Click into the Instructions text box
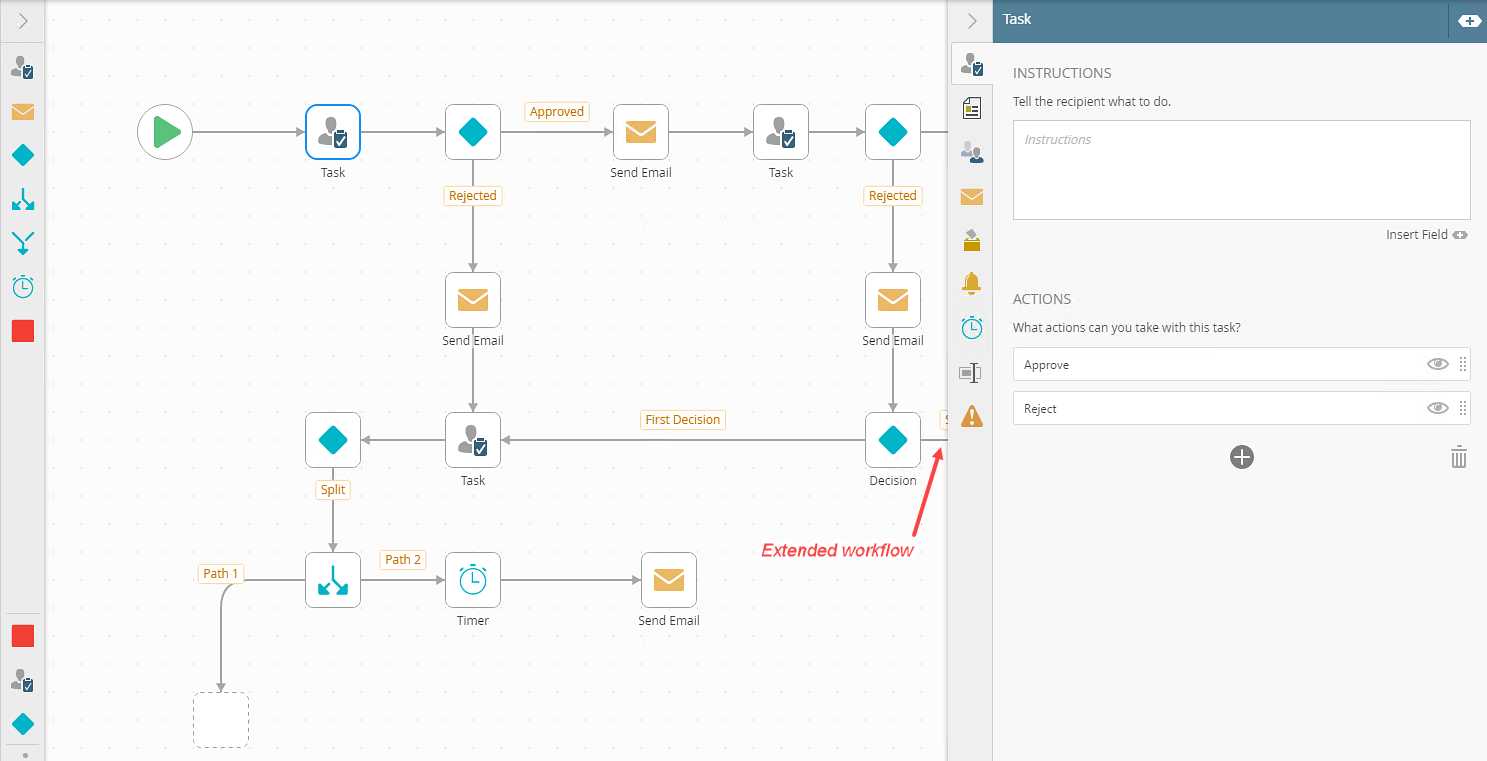Viewport: 1487px width, 761px height. coord(1241,170)
